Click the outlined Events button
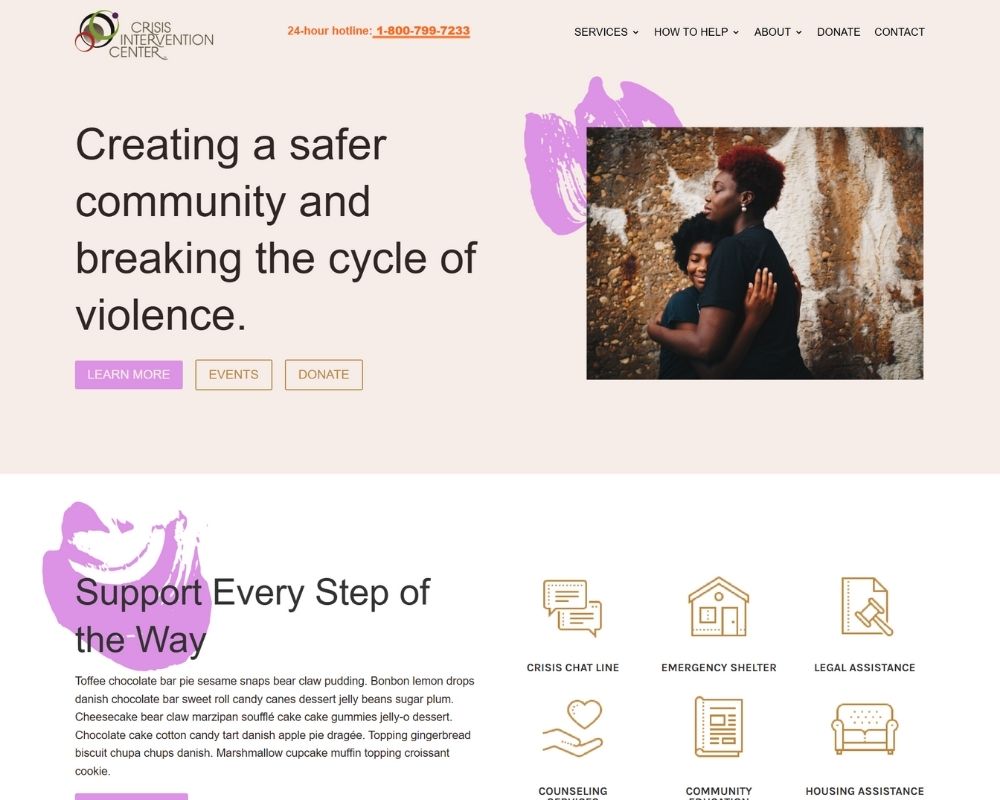This screenshot has width=1000, height=800. point(233,374)
